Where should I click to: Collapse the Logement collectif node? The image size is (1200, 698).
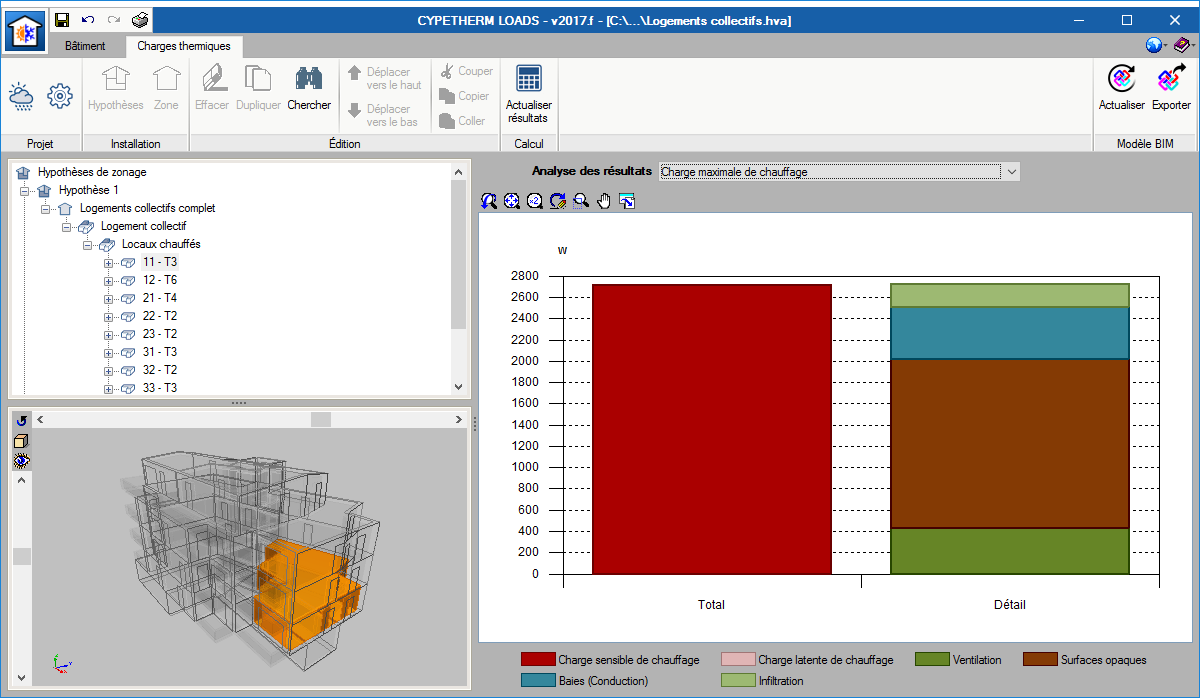point(67,226)
